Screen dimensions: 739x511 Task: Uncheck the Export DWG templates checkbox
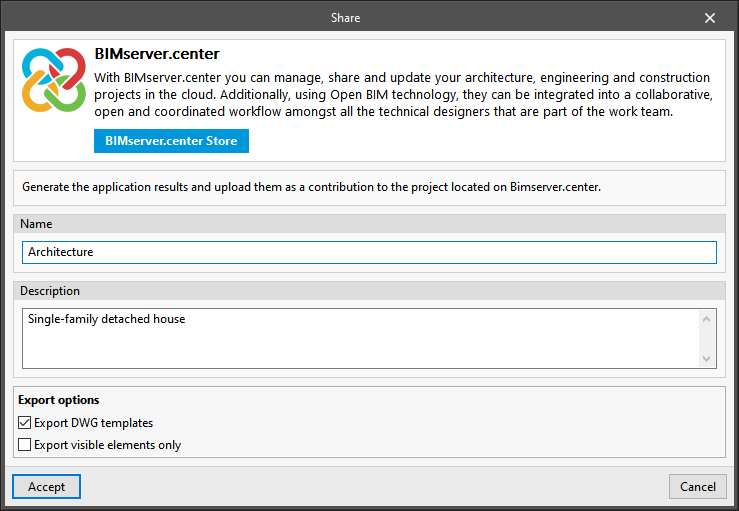coord(25,423)
